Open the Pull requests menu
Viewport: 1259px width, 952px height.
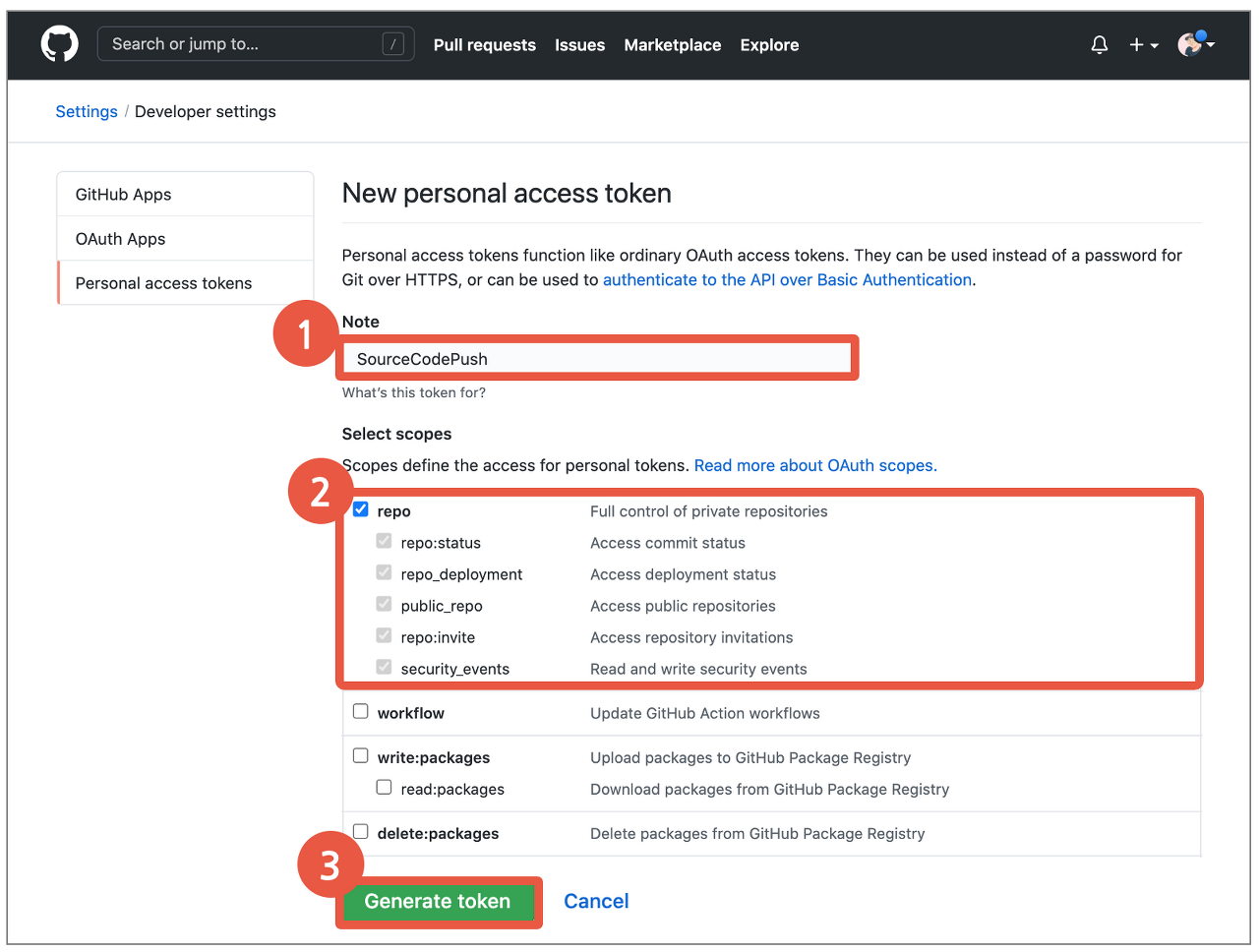click(484, 44)
